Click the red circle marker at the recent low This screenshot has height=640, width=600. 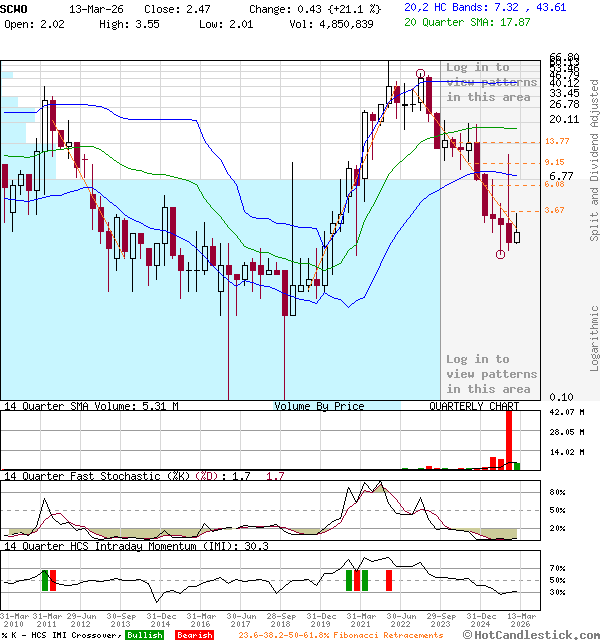500,254
